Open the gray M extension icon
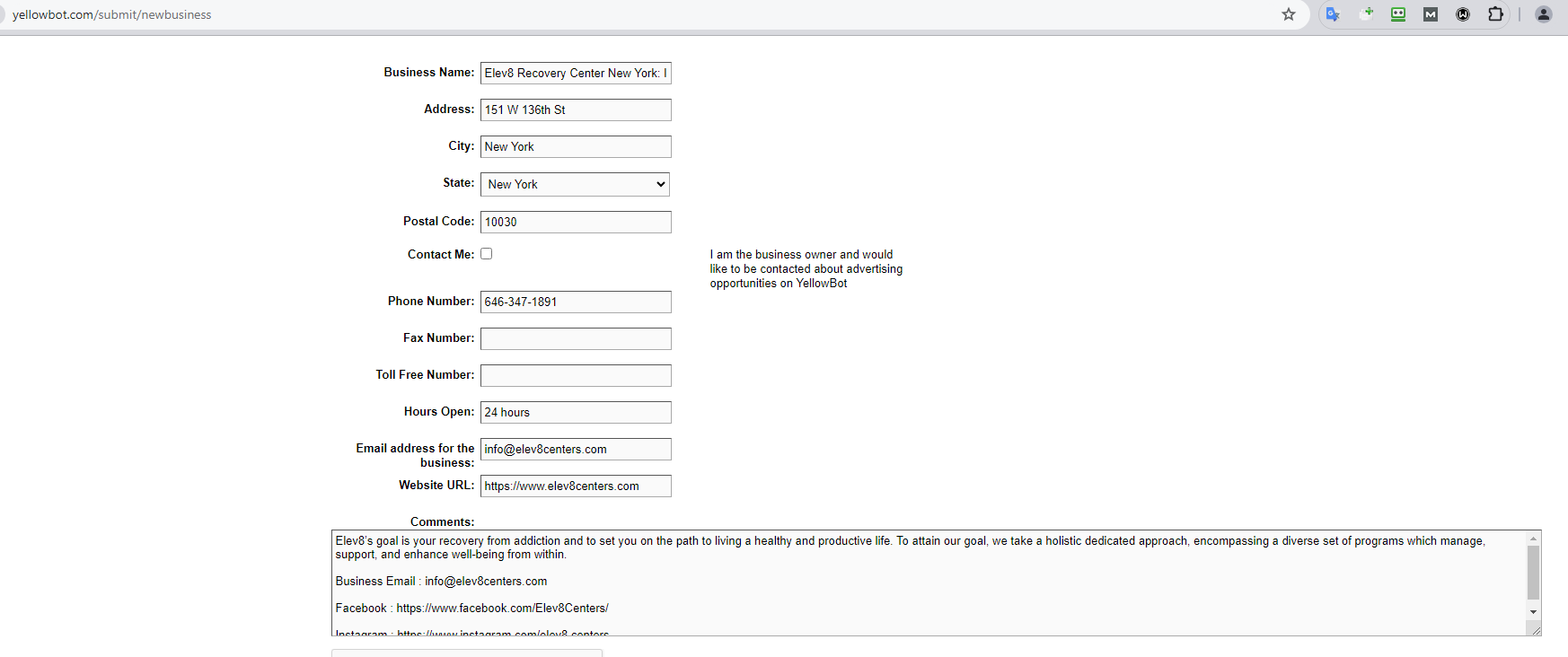This screenshot has height=657, width=1568. pyautogui.click(x=1431, y=14)
